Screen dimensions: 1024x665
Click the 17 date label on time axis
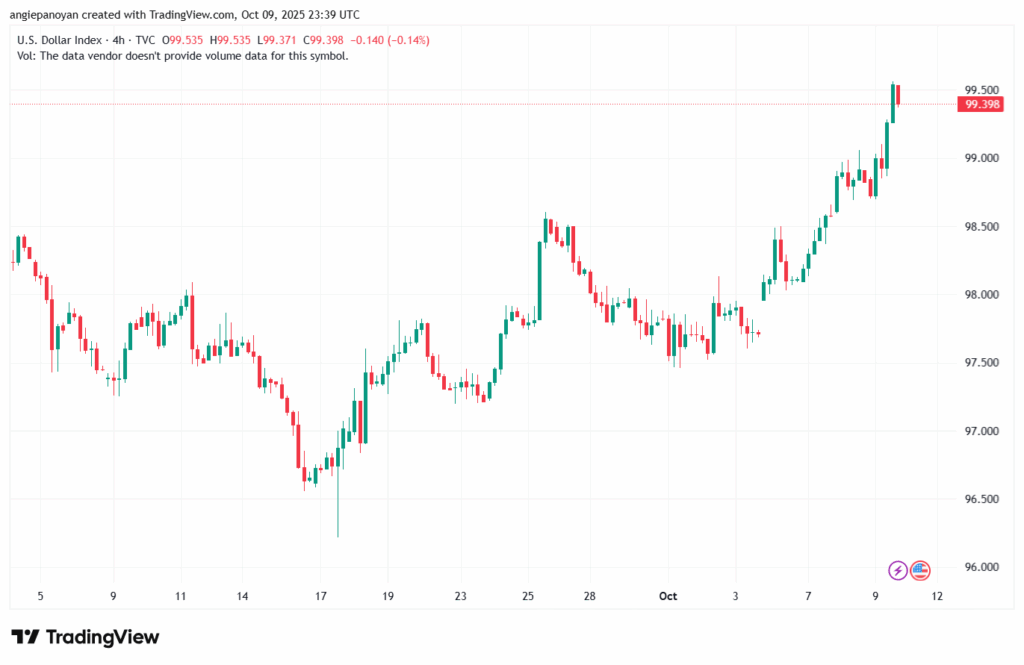321,596
